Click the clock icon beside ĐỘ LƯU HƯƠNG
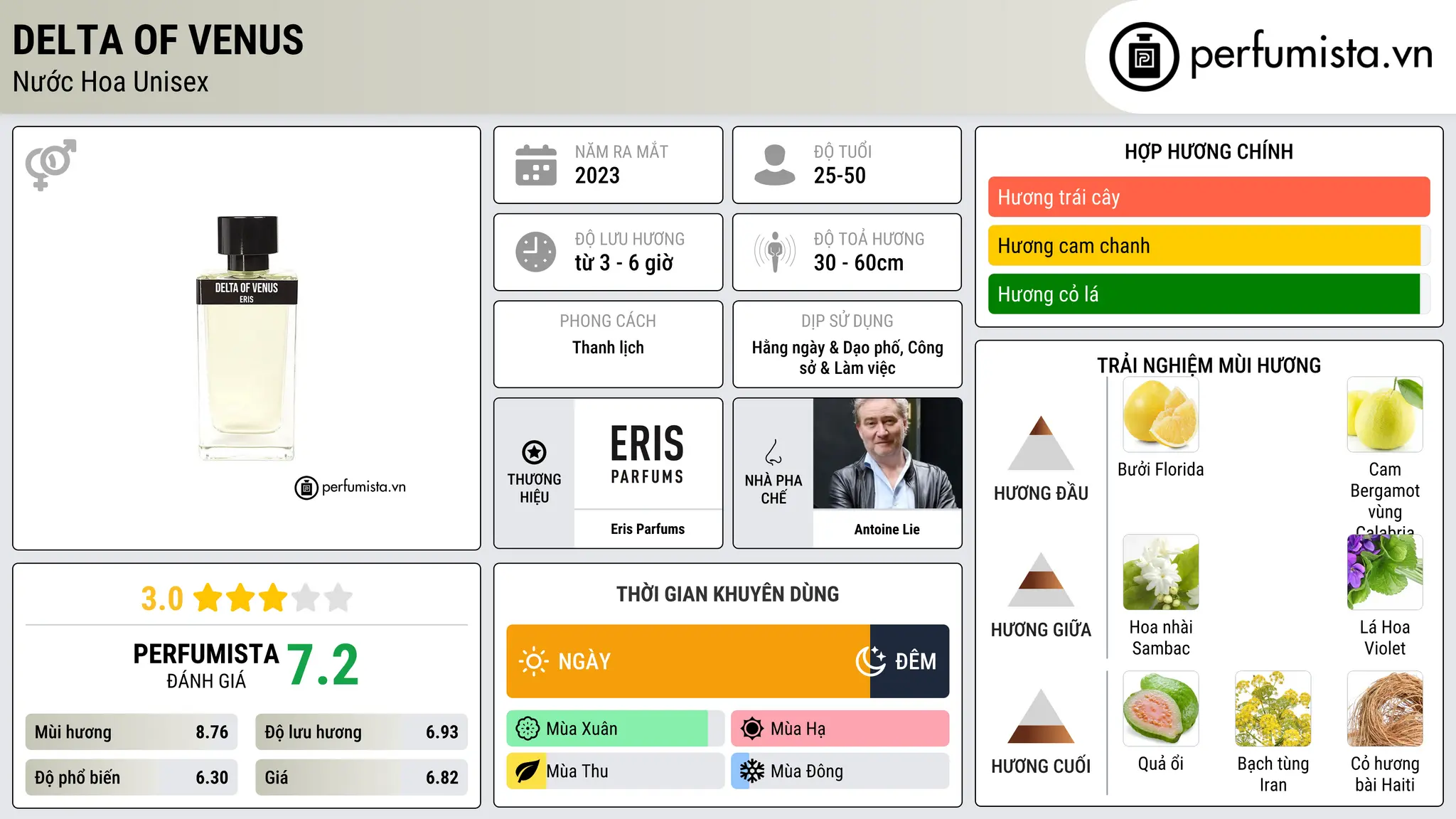This screenshot has height=819, width=1456. point(536,252)
